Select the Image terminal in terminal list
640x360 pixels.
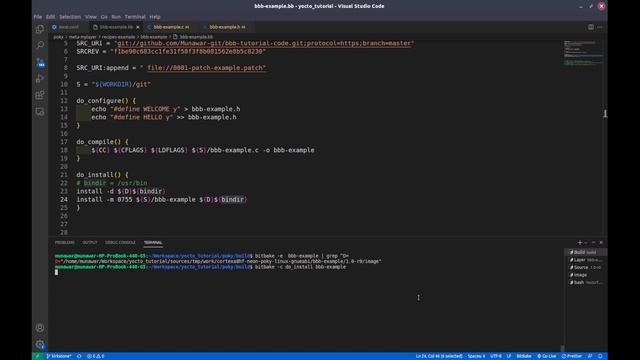point(585,275)
